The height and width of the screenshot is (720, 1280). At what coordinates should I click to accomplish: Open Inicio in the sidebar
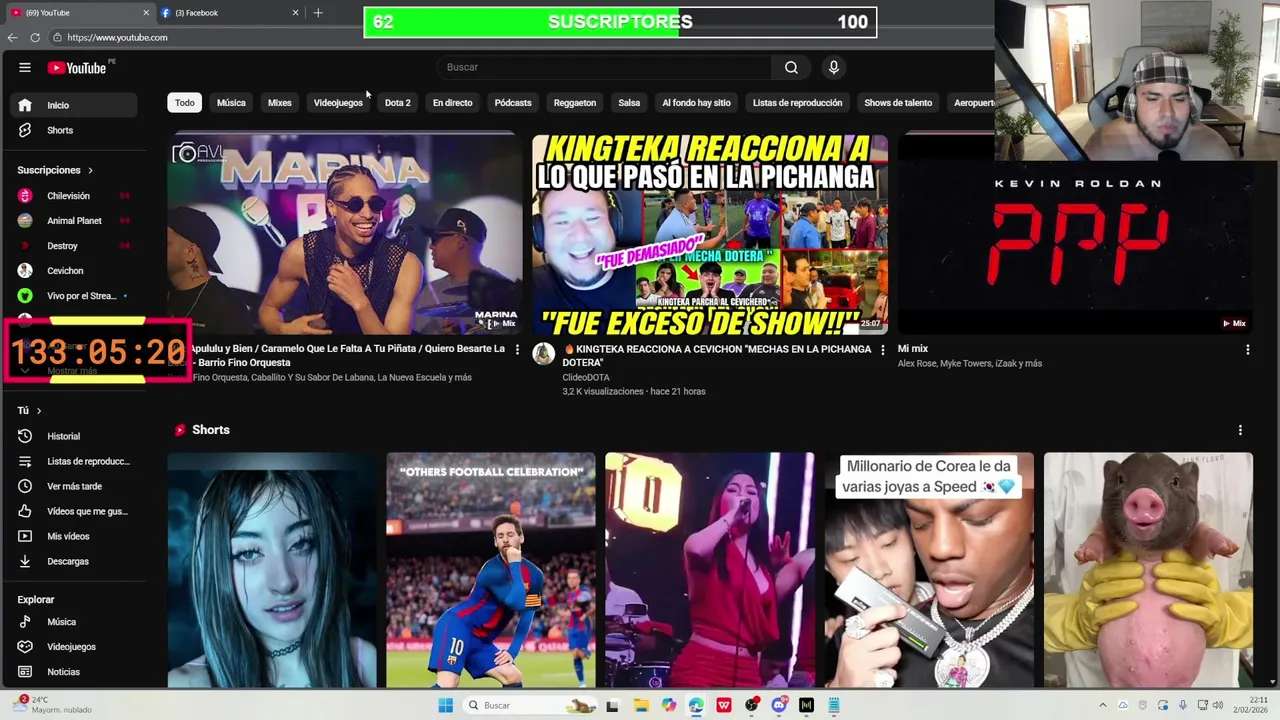[74, 105]
